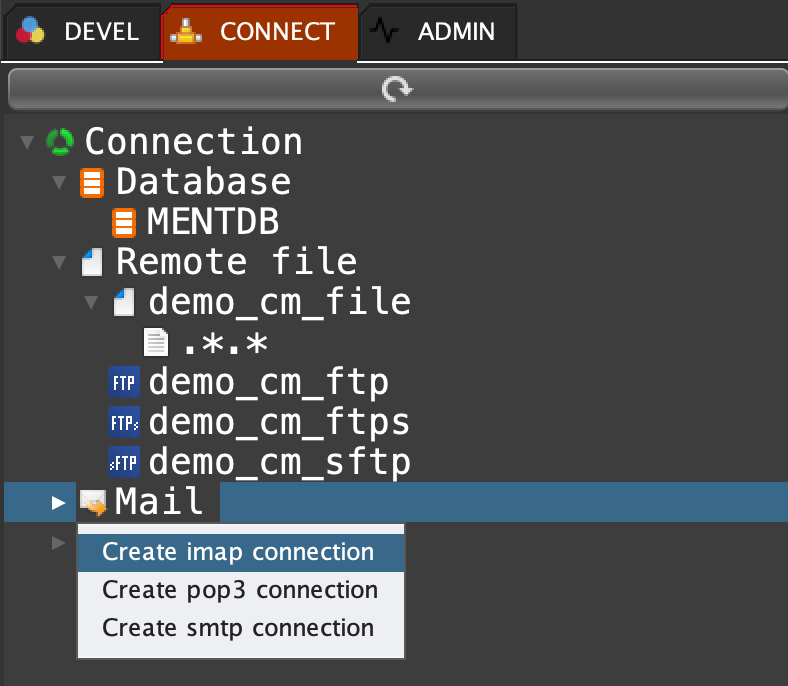Collapse the Database tree branch
This screenshot has width=788, height=686.
click(x=60, y=183)
